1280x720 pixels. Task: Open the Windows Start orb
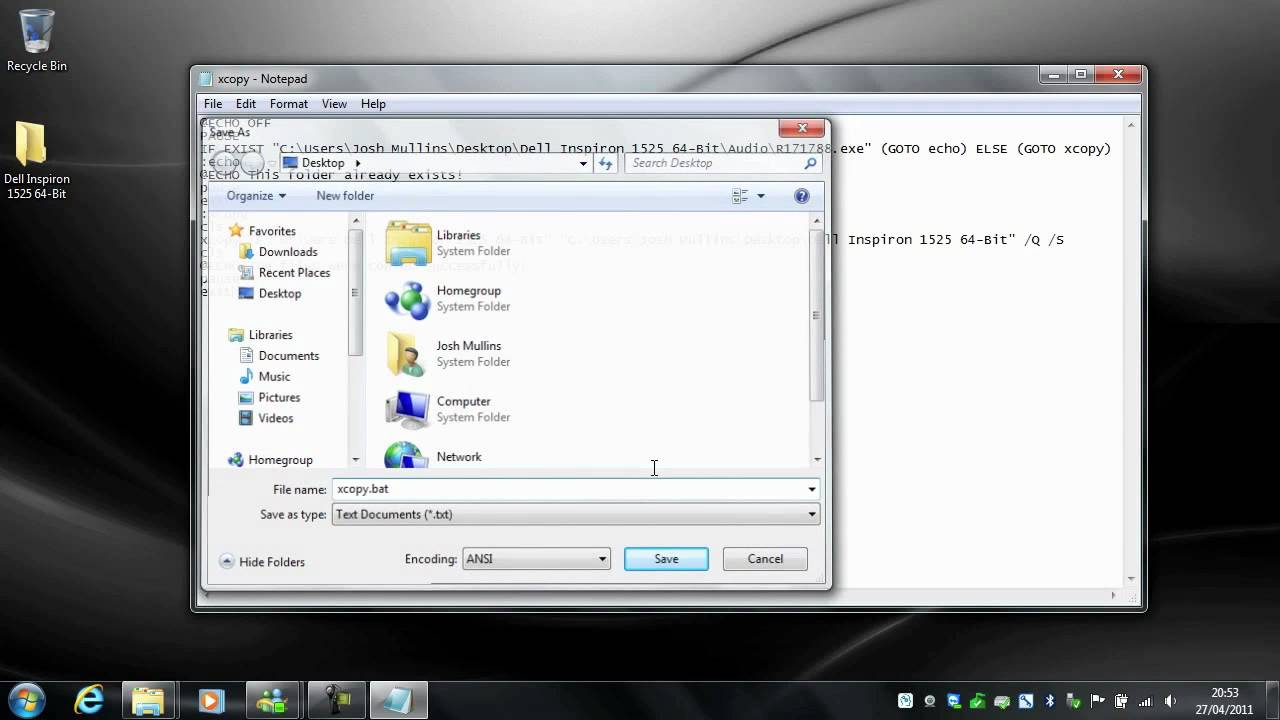click(x=27, y=700)
